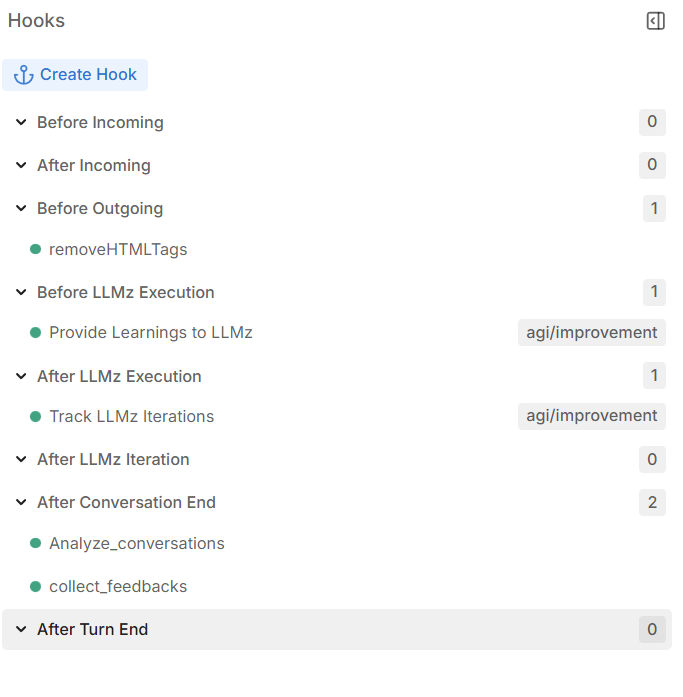683x697 pixels.
Task: Collapse the After Turn End chevron
Action: pyautogui.click(x=21, y=630)
